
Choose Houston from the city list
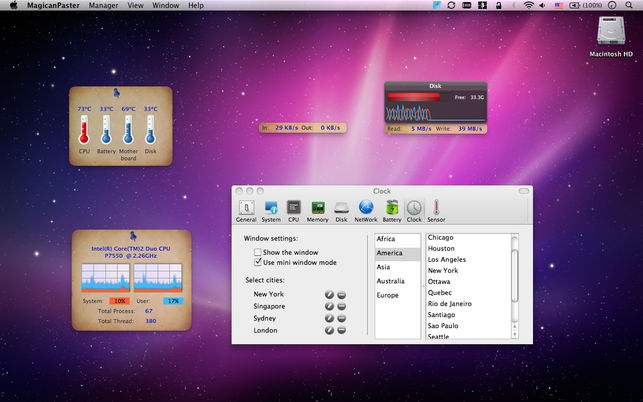coord(468,248)
